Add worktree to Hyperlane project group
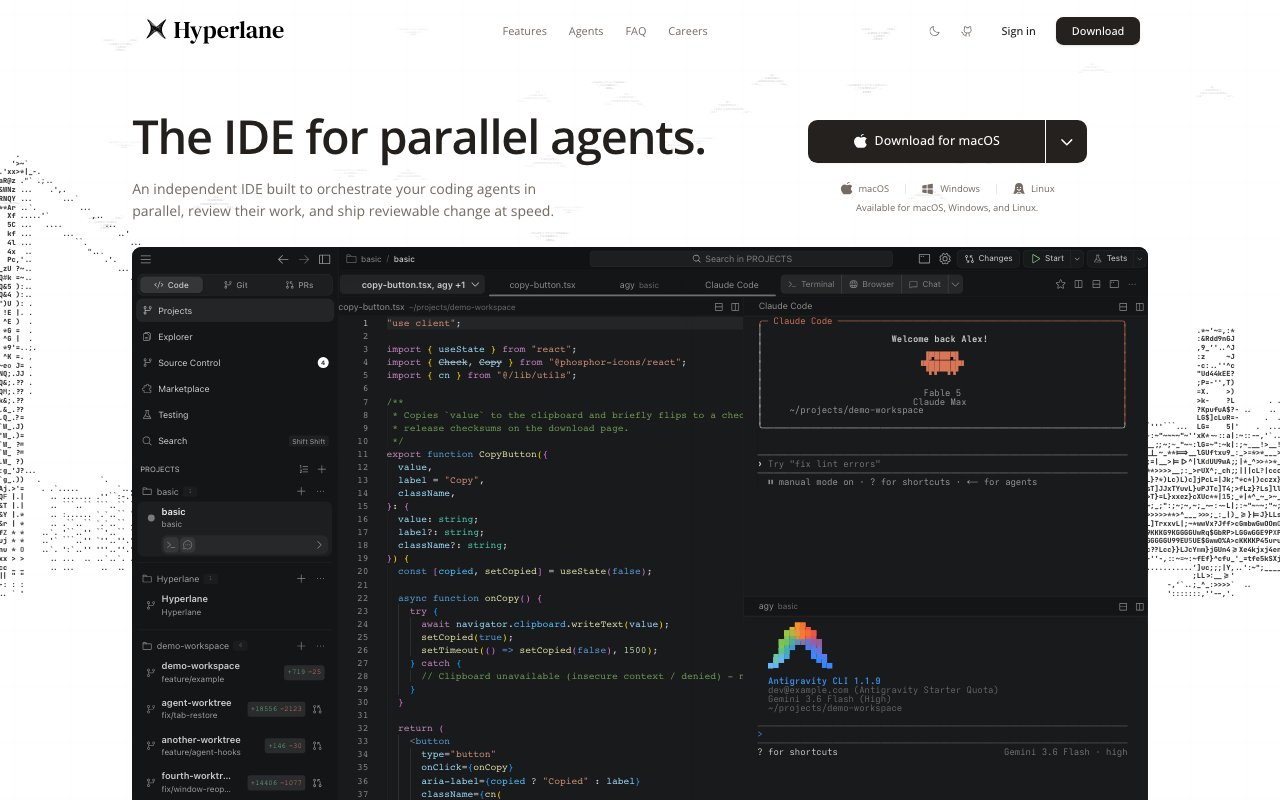The height and width of the screenshot is (800, 1280). 301,579
